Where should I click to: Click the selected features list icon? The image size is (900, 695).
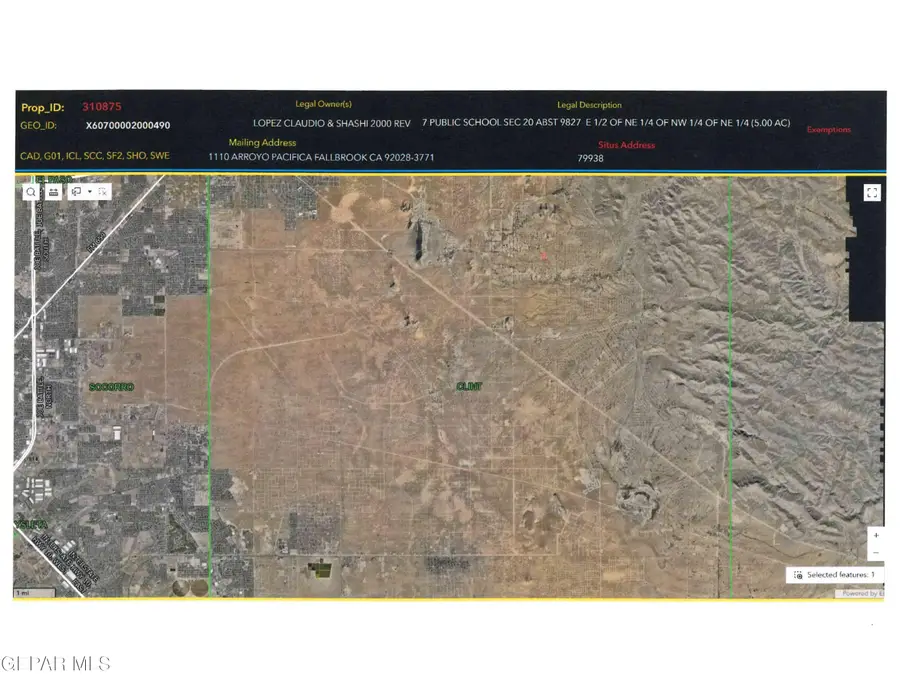coord(799,574)
